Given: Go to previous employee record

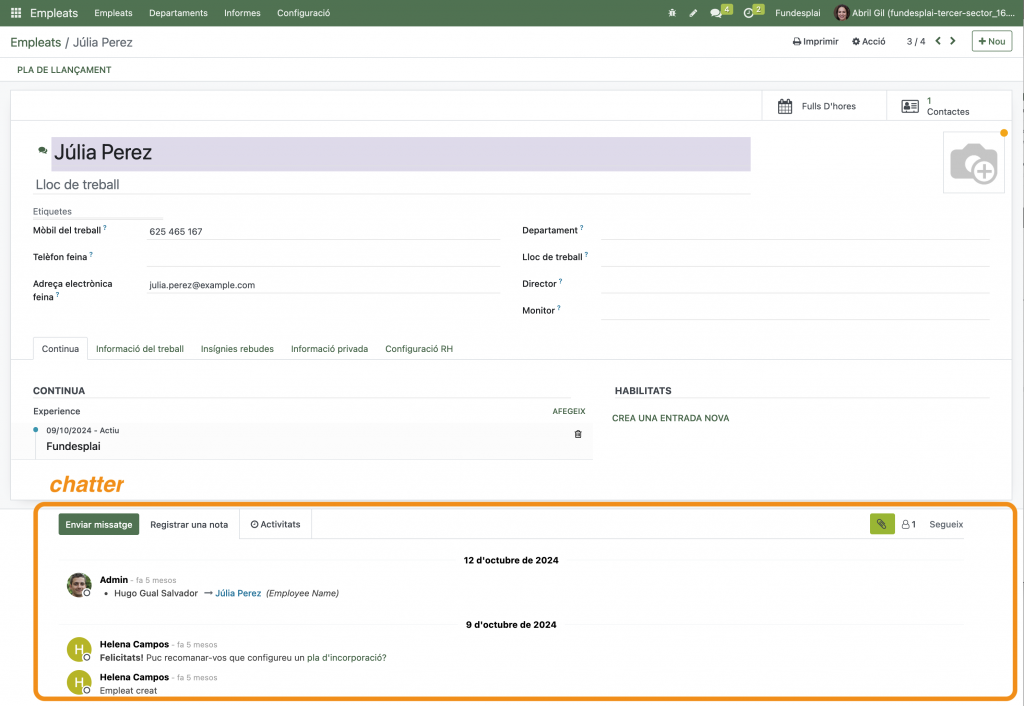Looking at the screenshot, I should coord(937,41).
